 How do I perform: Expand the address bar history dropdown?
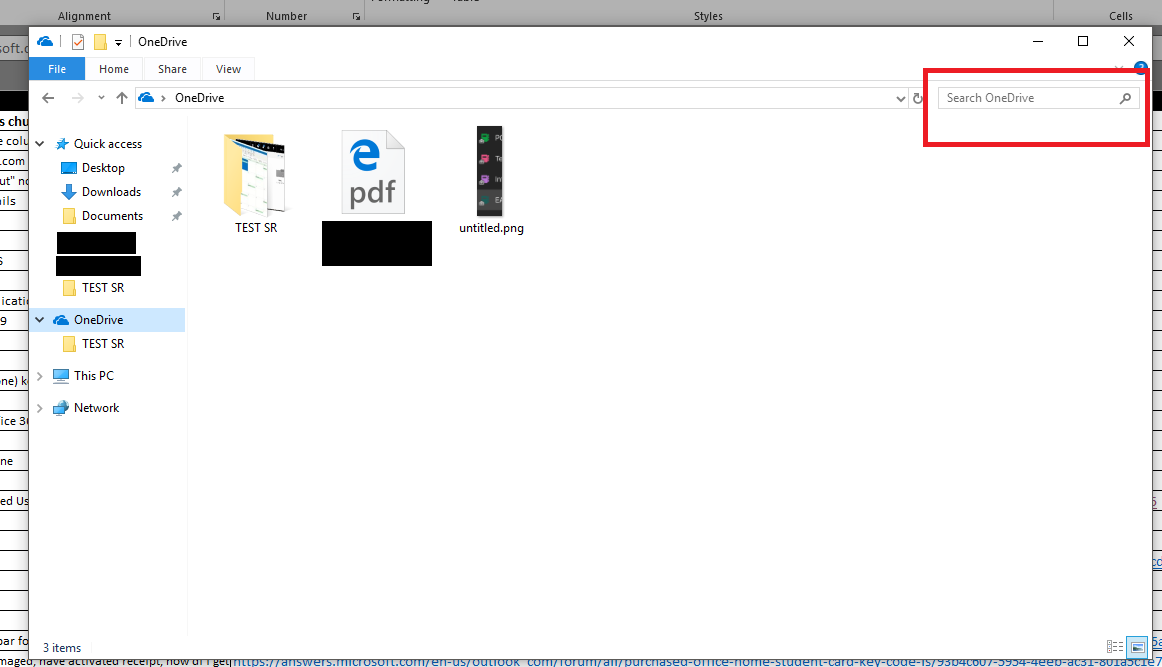point(900,99)
